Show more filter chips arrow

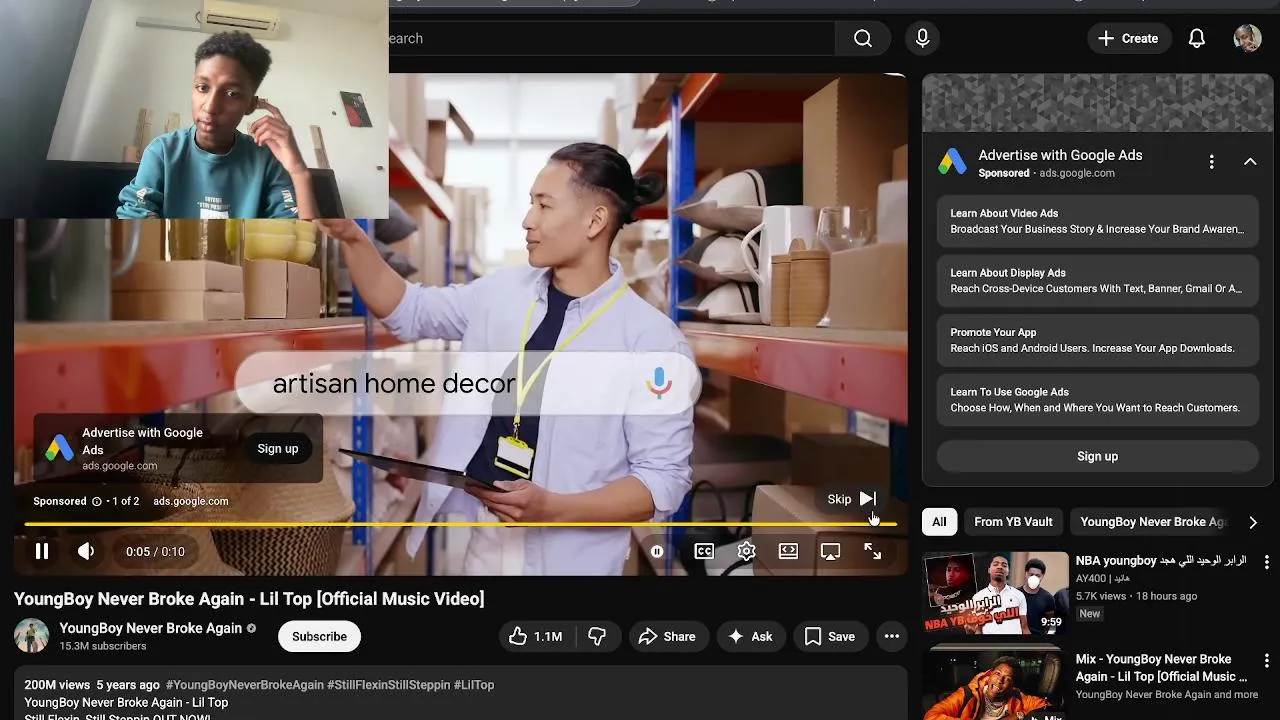pyautogui.click(x=1252, y=522)
